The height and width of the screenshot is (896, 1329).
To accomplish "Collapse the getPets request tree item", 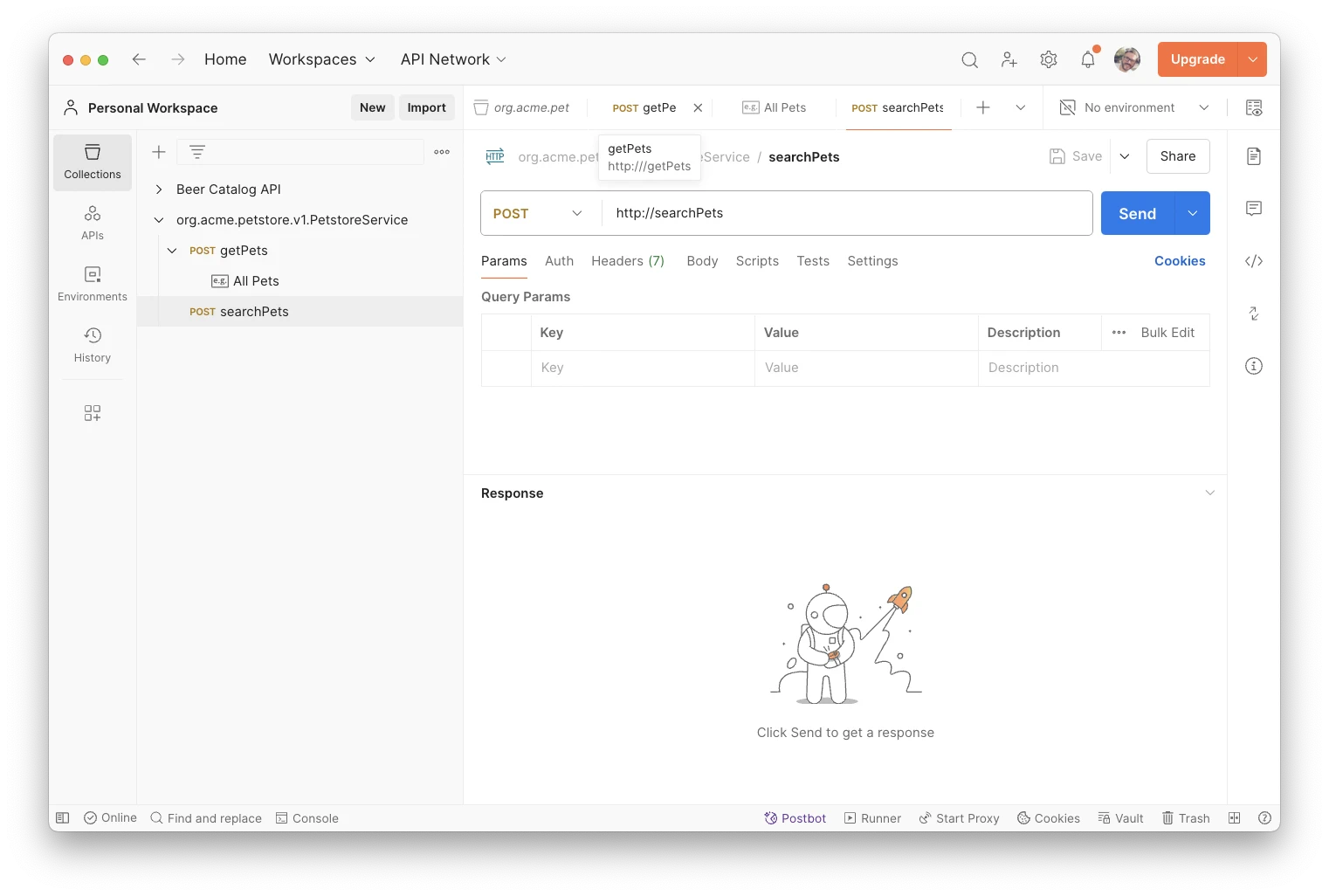I will click(172, 251).
